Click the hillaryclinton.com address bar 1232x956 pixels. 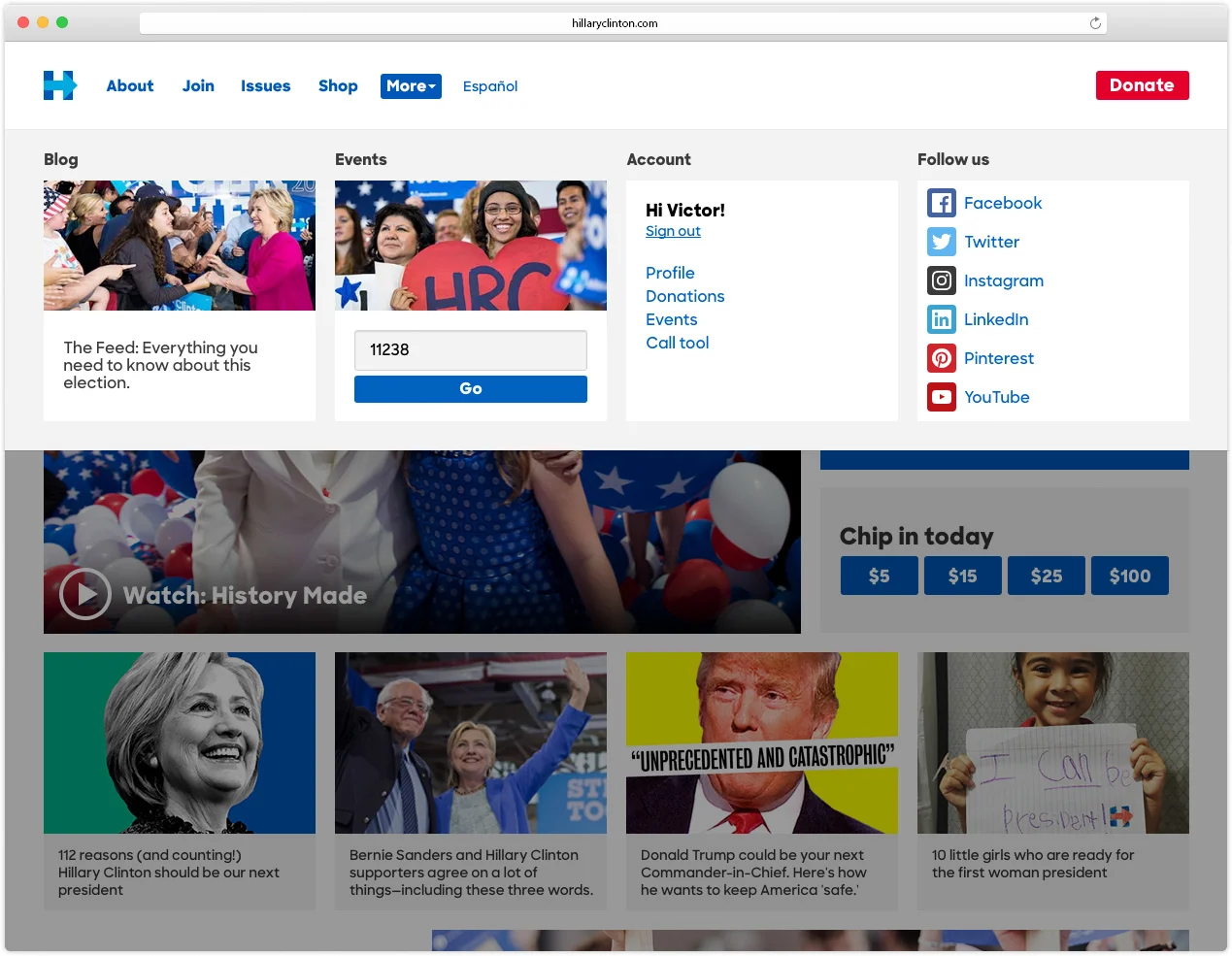622,23
